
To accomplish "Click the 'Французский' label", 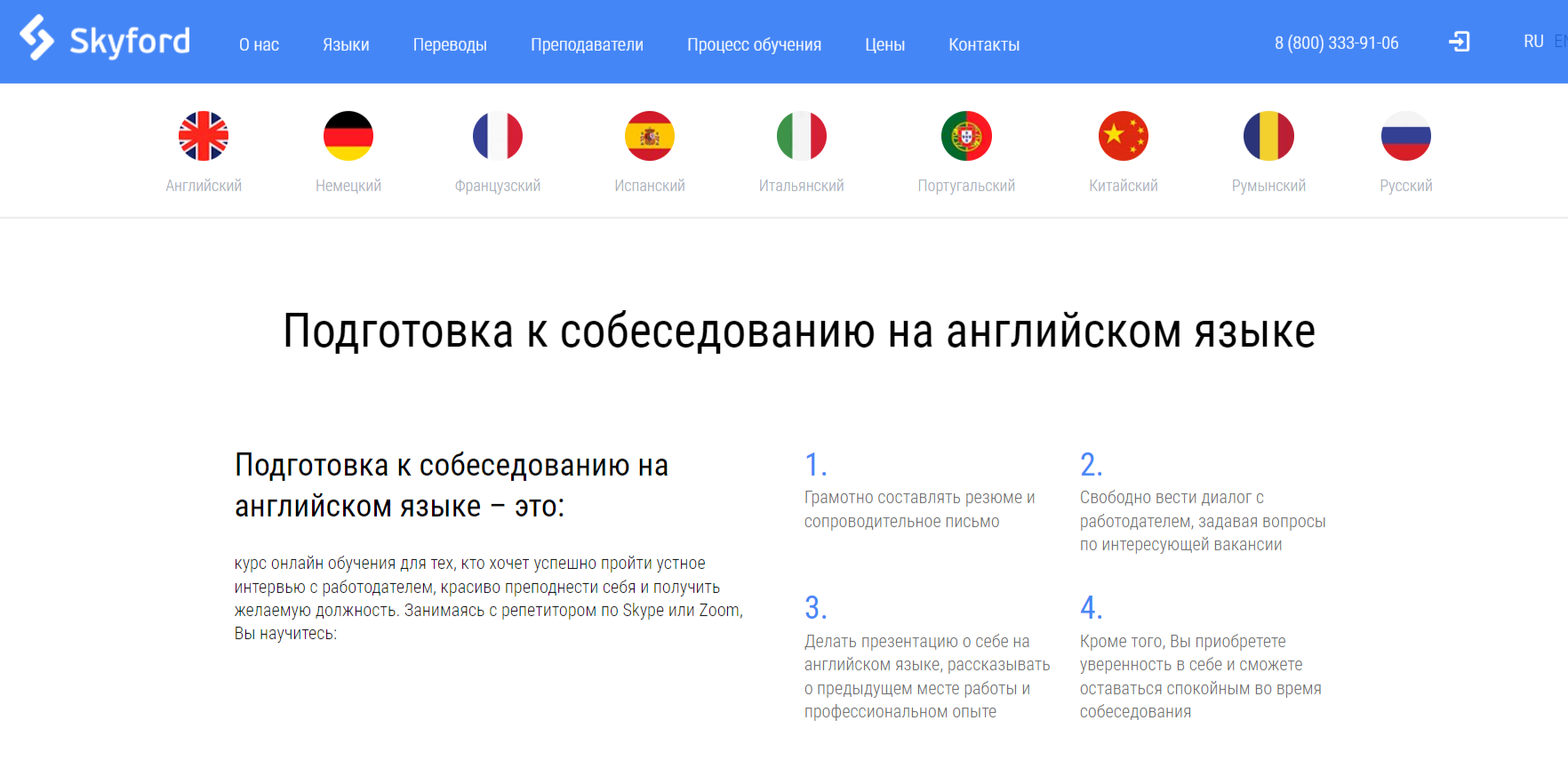I will click(498, 186).
